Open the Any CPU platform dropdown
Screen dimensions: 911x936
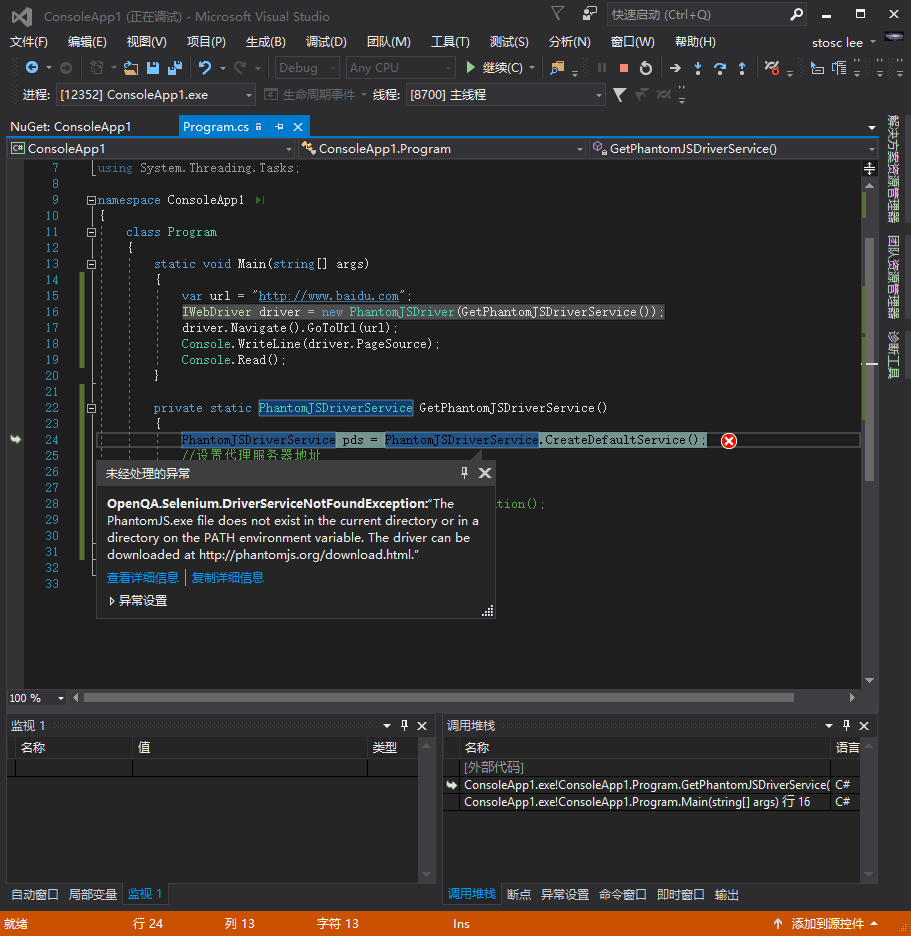(401, 68)
